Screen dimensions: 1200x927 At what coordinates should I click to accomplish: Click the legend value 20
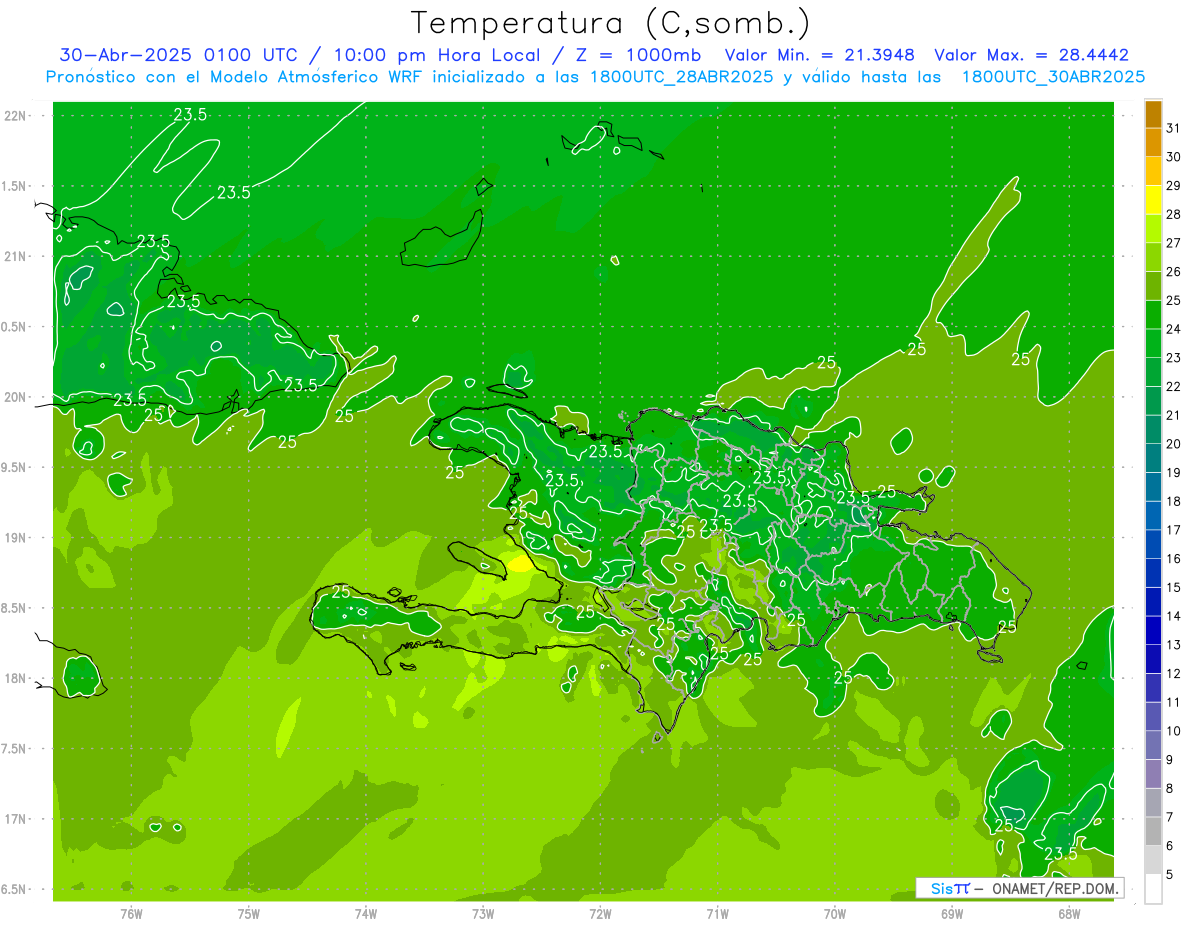1173,444
